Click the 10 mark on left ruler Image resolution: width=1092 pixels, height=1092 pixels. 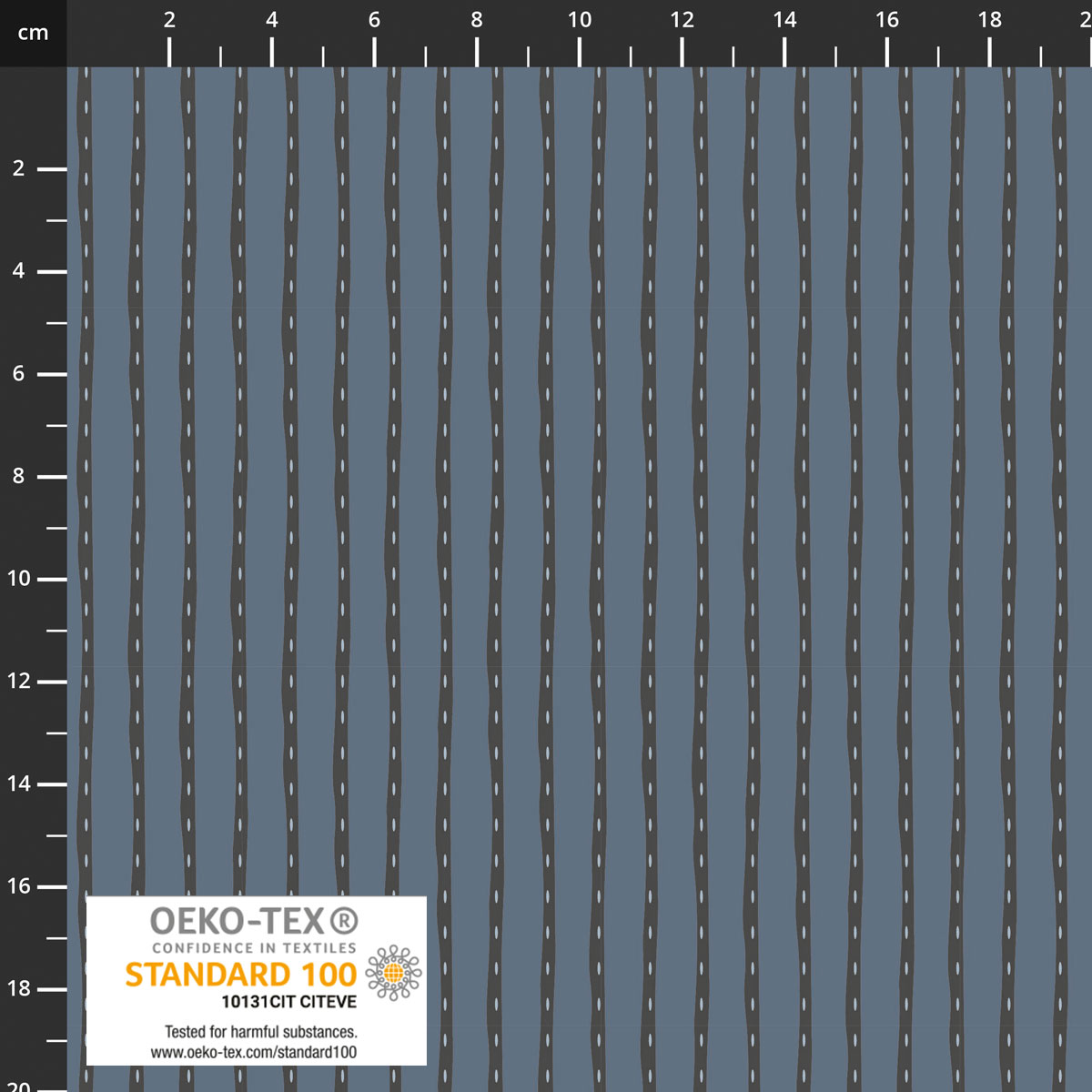click(x=18, y=579)
